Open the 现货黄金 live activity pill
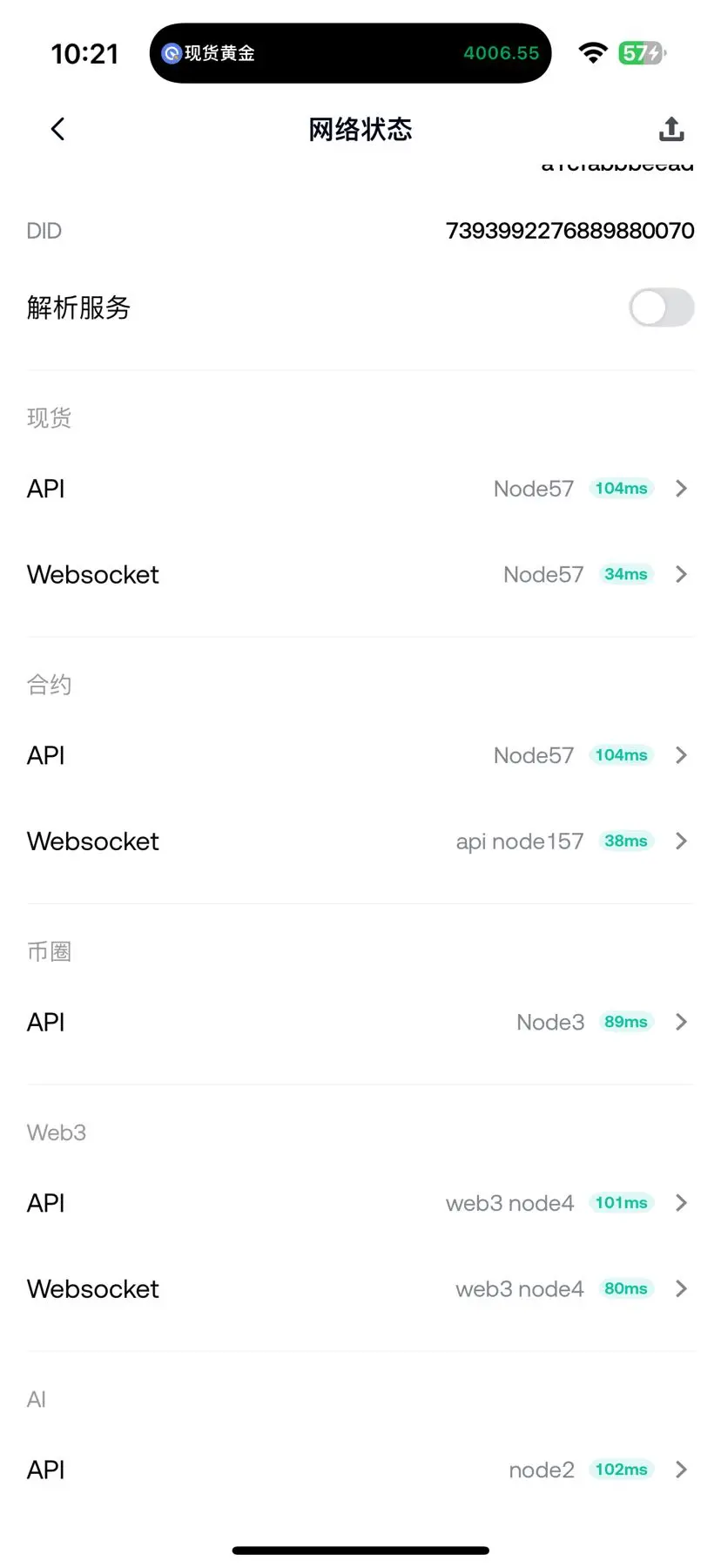The image size is (721, 1568). [350, 53]
